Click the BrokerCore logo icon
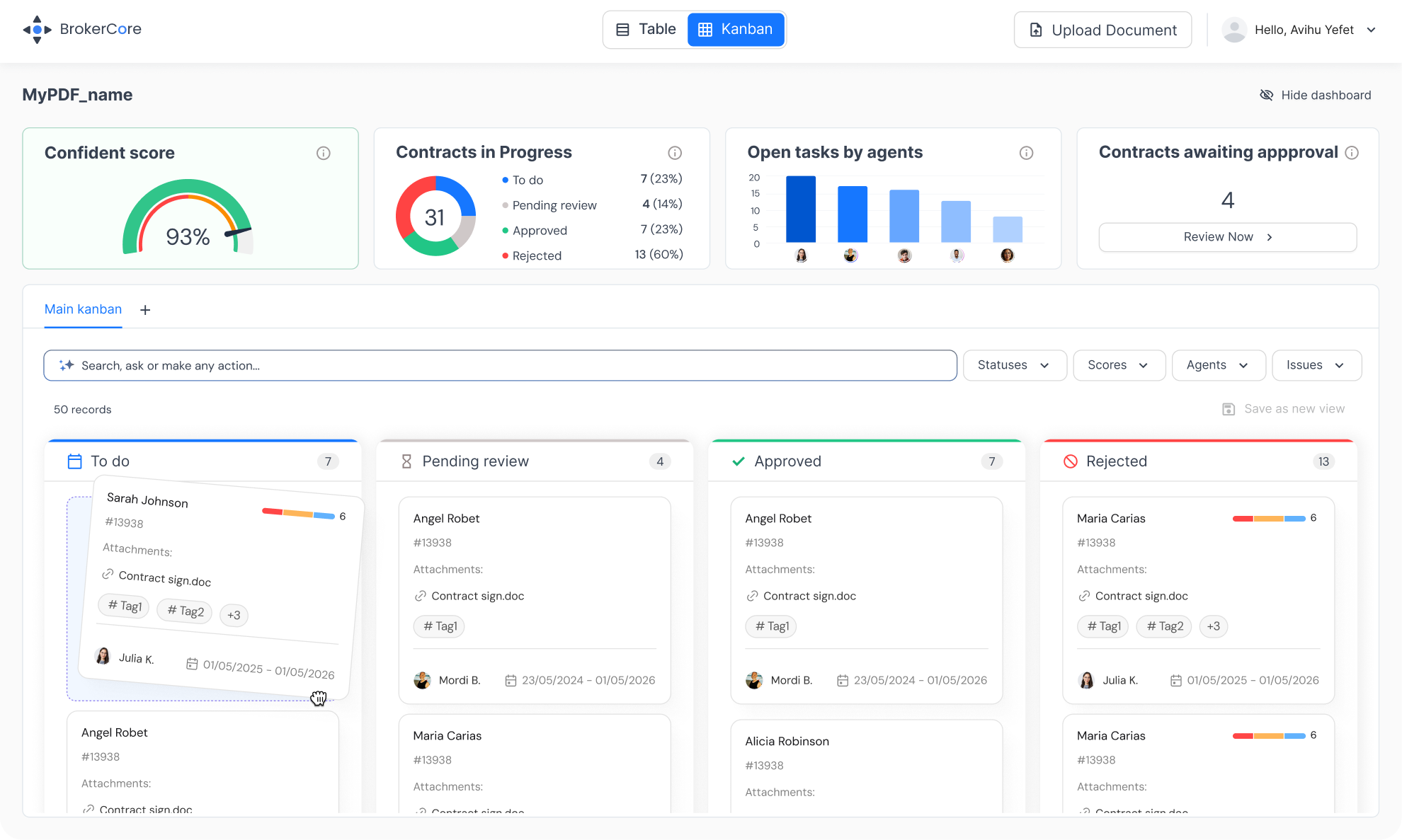The image size is (1402, 840). [x=37, y=30]
